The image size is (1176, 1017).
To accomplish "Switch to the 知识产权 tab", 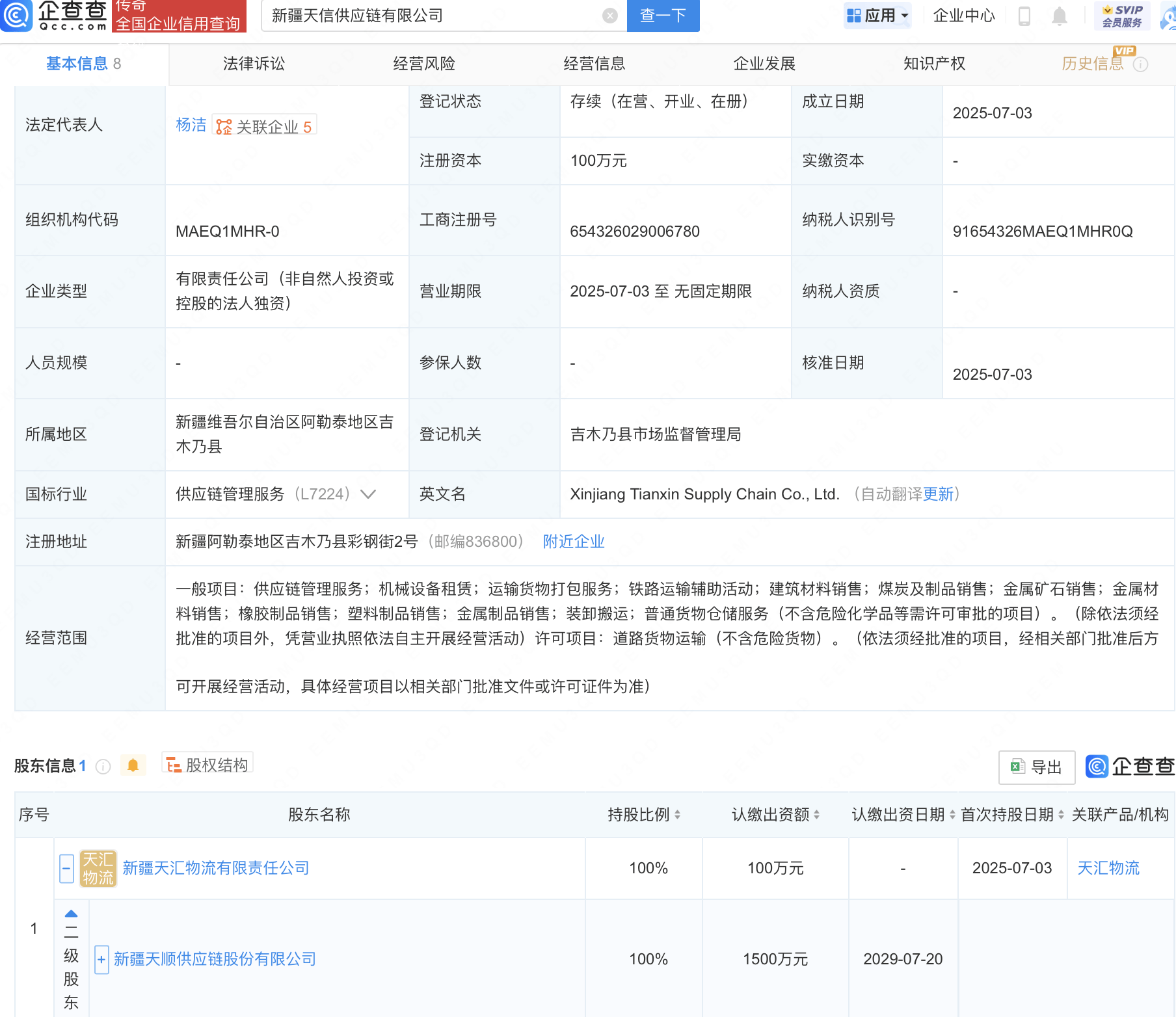I will 934,64.
